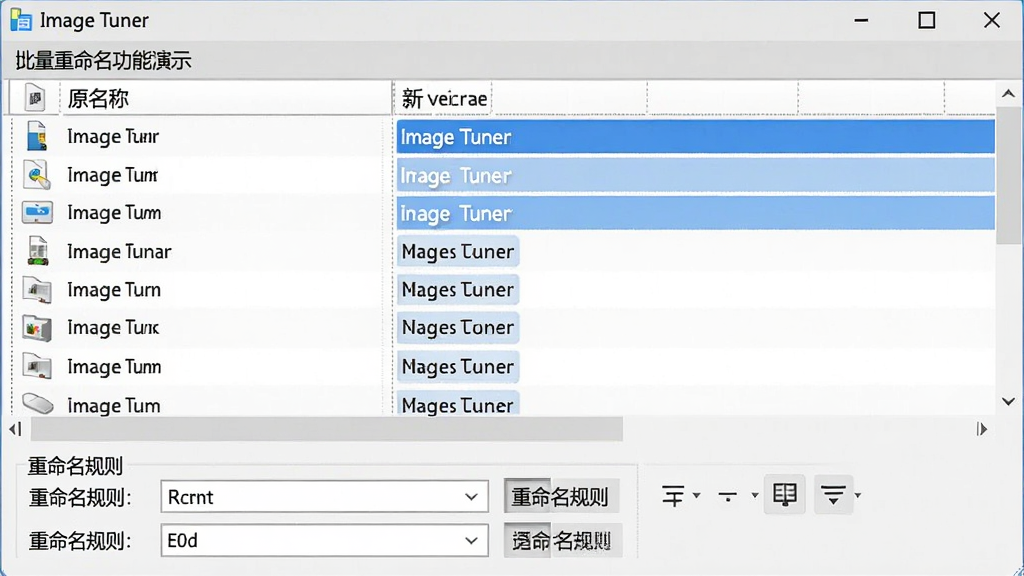Click the header icon beside 原名称 column
Viewport: 1024px width, 576px height.
coord(35,99)
